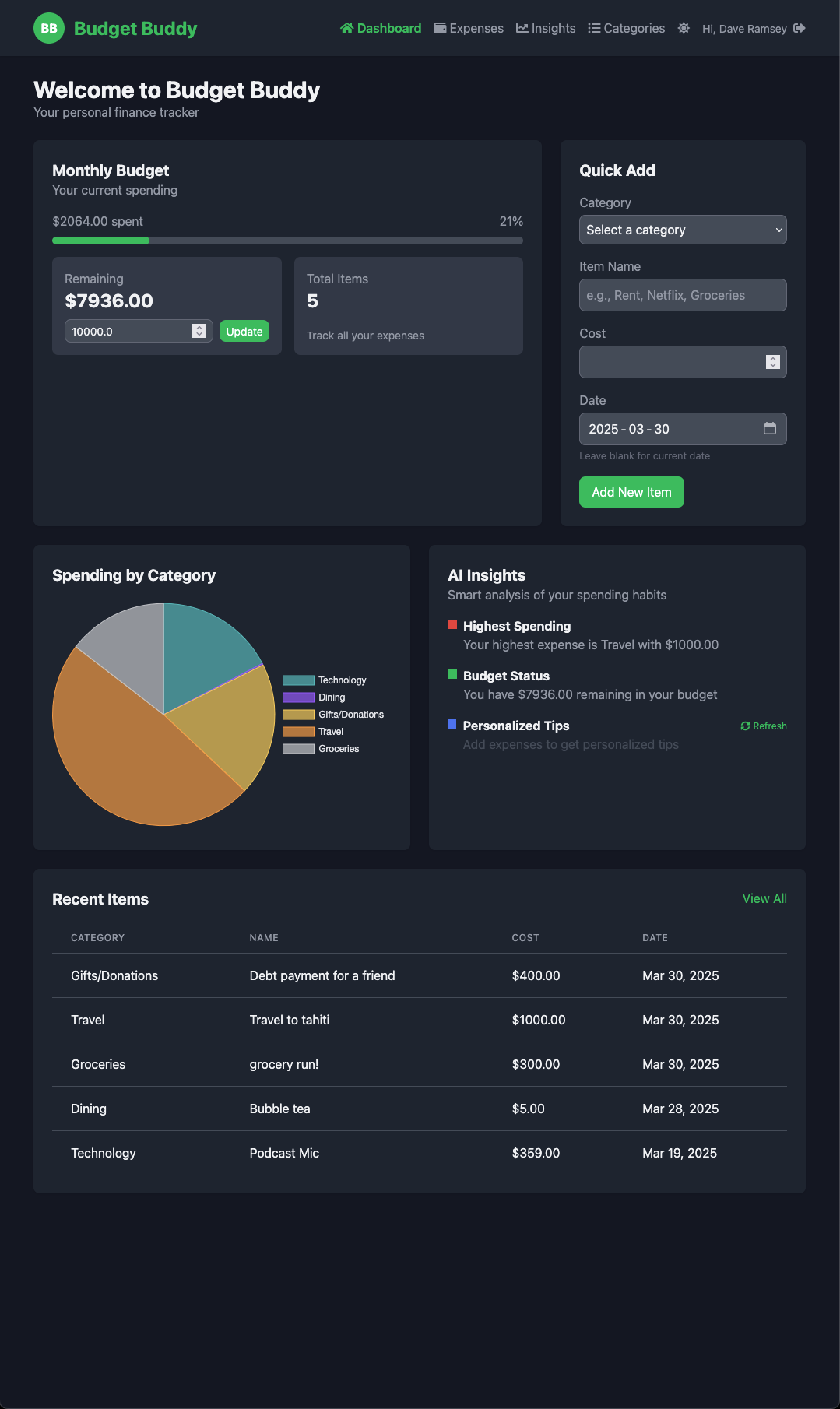This screenshot has width=840, height=1409.
Task: Open the date picker calendar icon
Action: [x=770, y=428]
